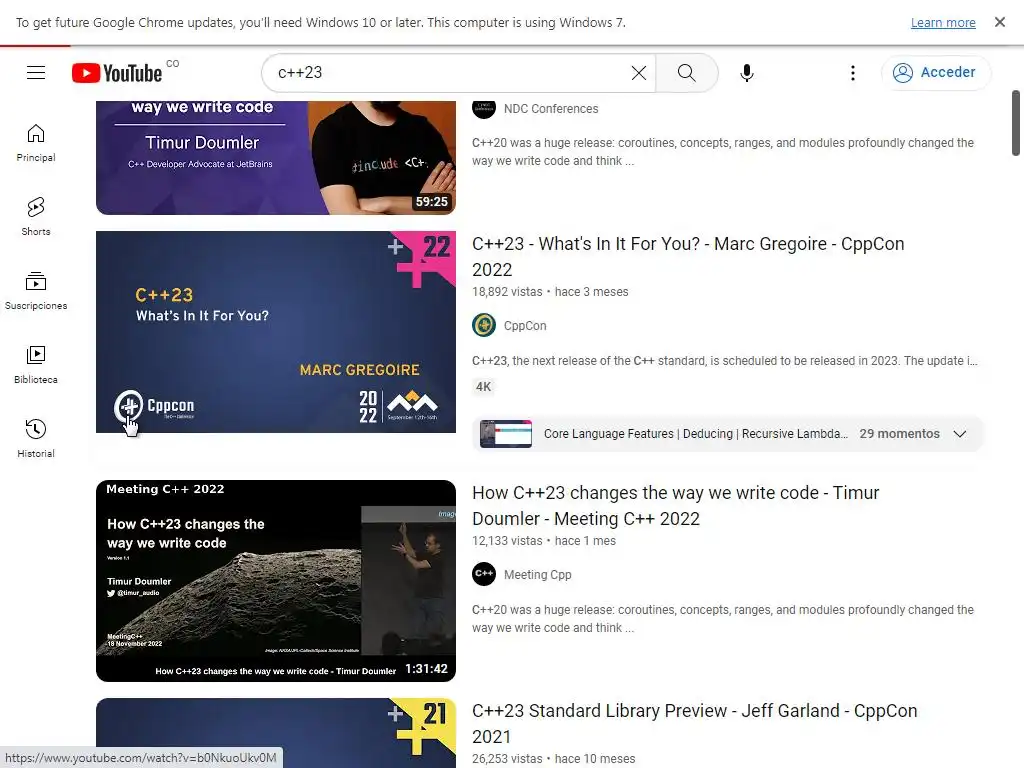
Task: Click the page vertical scrollbar thumb
Action: click(1016, 123)
